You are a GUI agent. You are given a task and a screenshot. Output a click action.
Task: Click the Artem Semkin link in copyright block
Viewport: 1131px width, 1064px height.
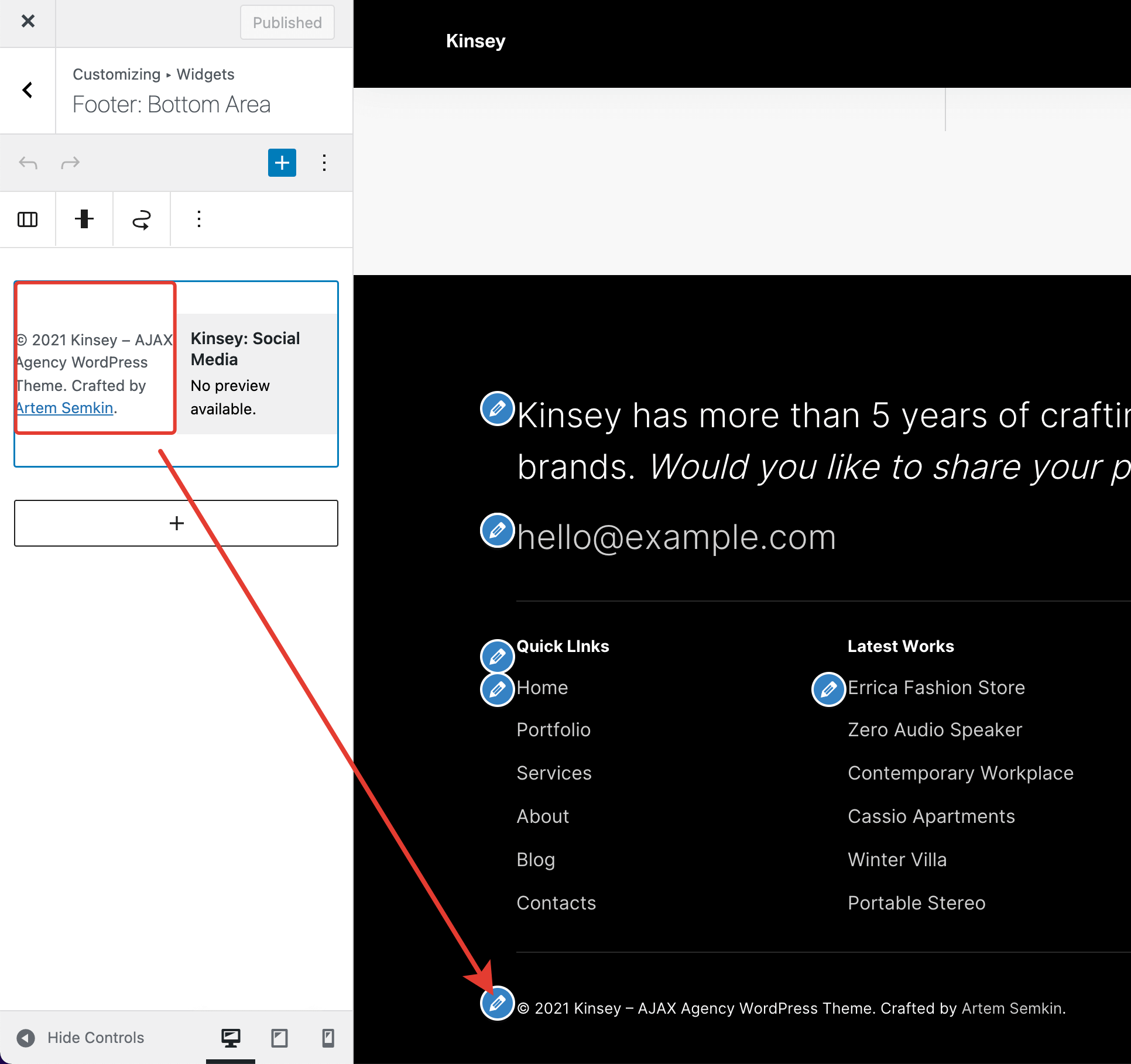point(65,408)
